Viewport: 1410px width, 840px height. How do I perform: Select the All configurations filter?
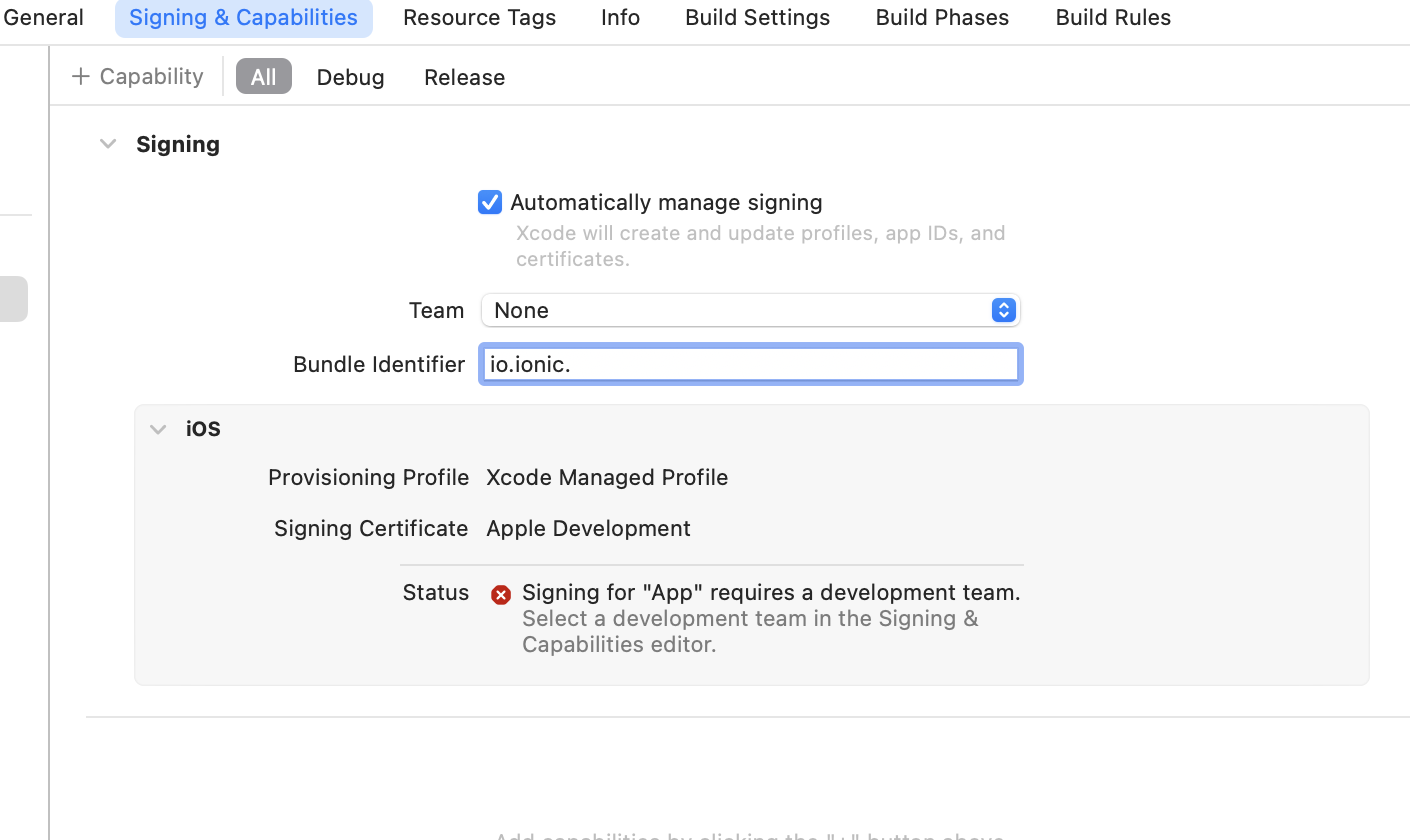263,77
